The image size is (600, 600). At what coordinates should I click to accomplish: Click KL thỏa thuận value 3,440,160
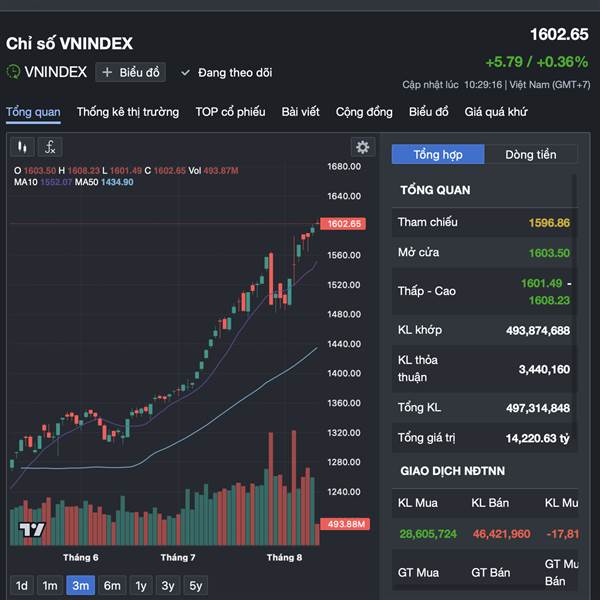point(544,369)
